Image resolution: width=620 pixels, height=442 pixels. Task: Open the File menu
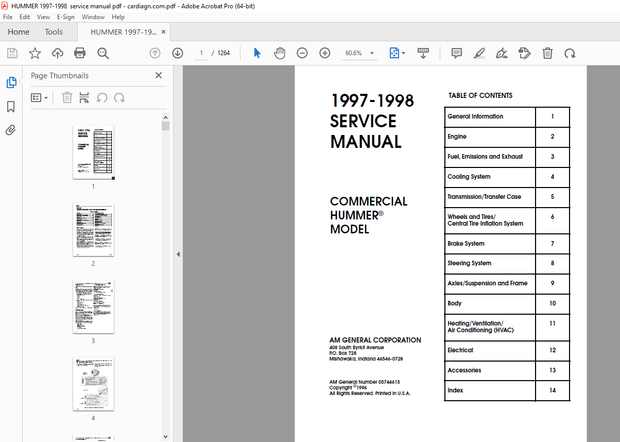(8, 17)
